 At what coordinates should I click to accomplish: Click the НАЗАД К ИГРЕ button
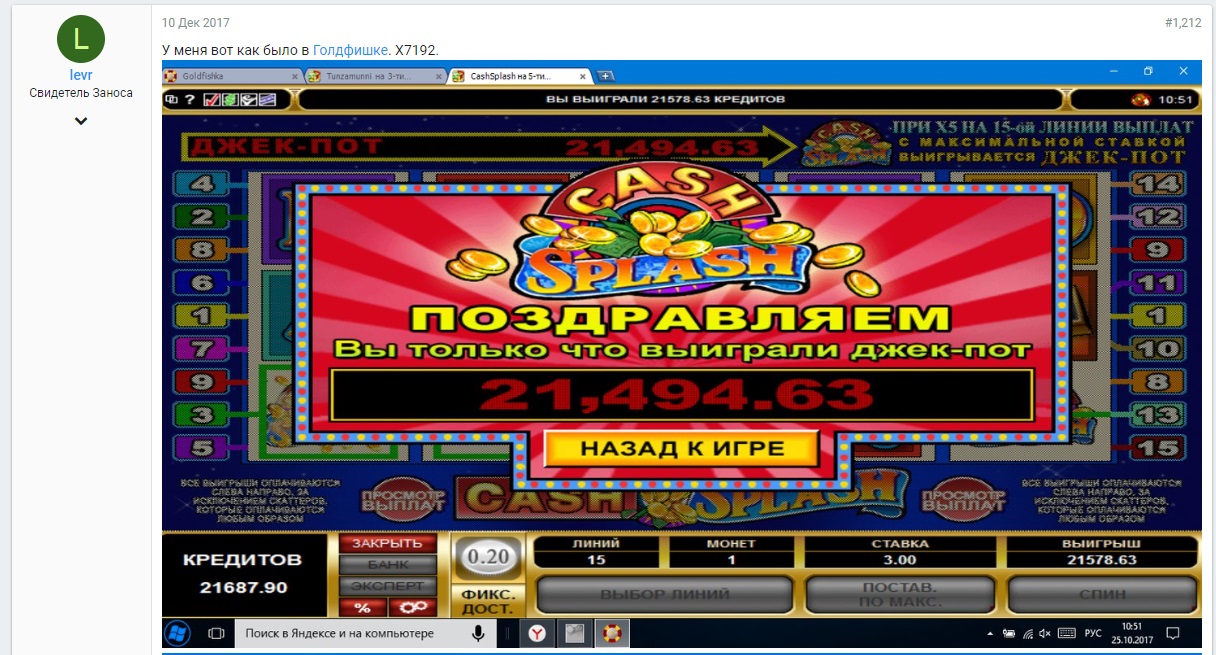coord(682,448)
